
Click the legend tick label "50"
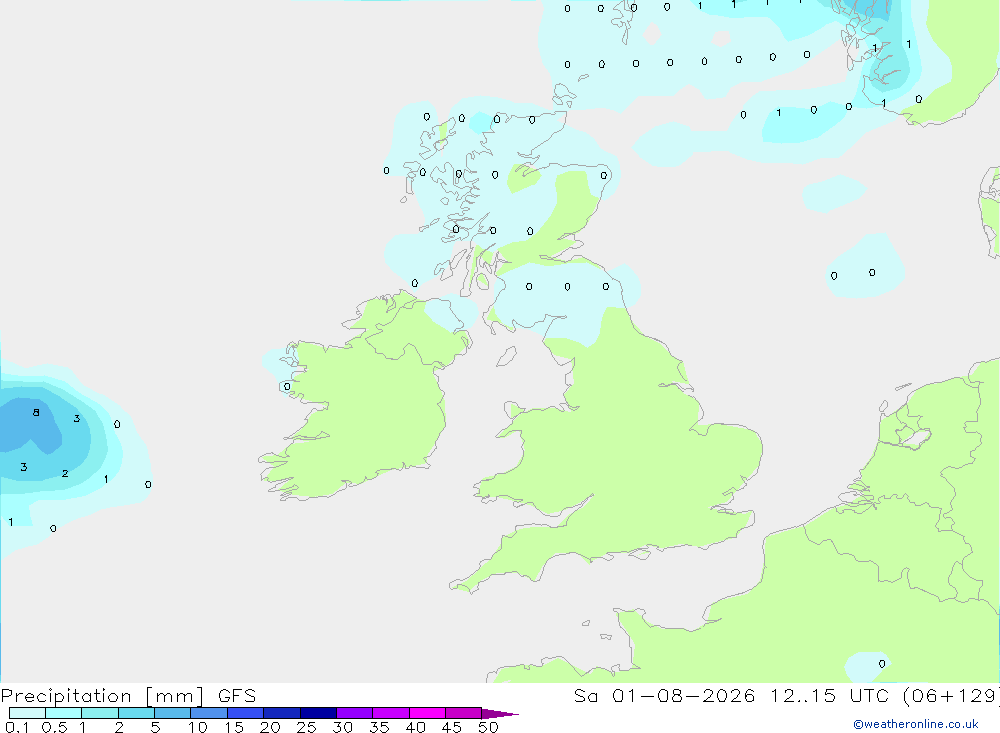[x=488, y=727]
